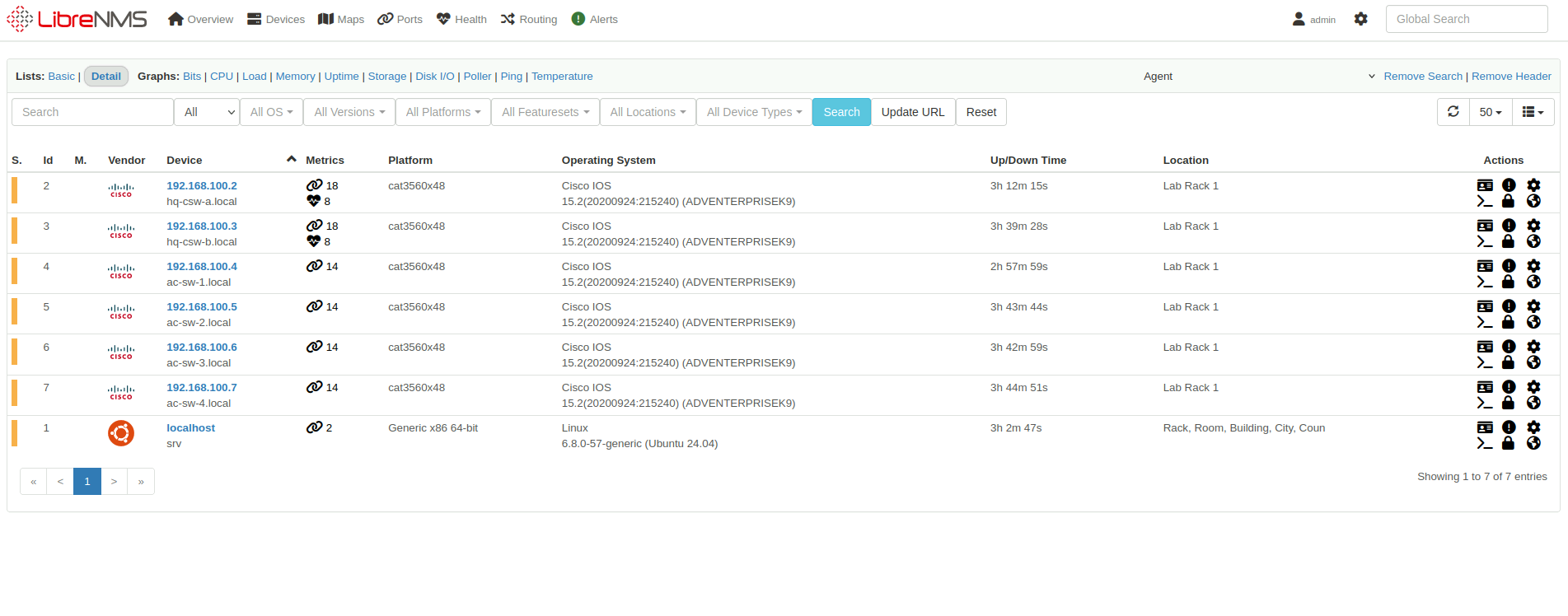Open the localhost device page
Image resolution: width=1568 pixels, height=616 pixels.
190,427
